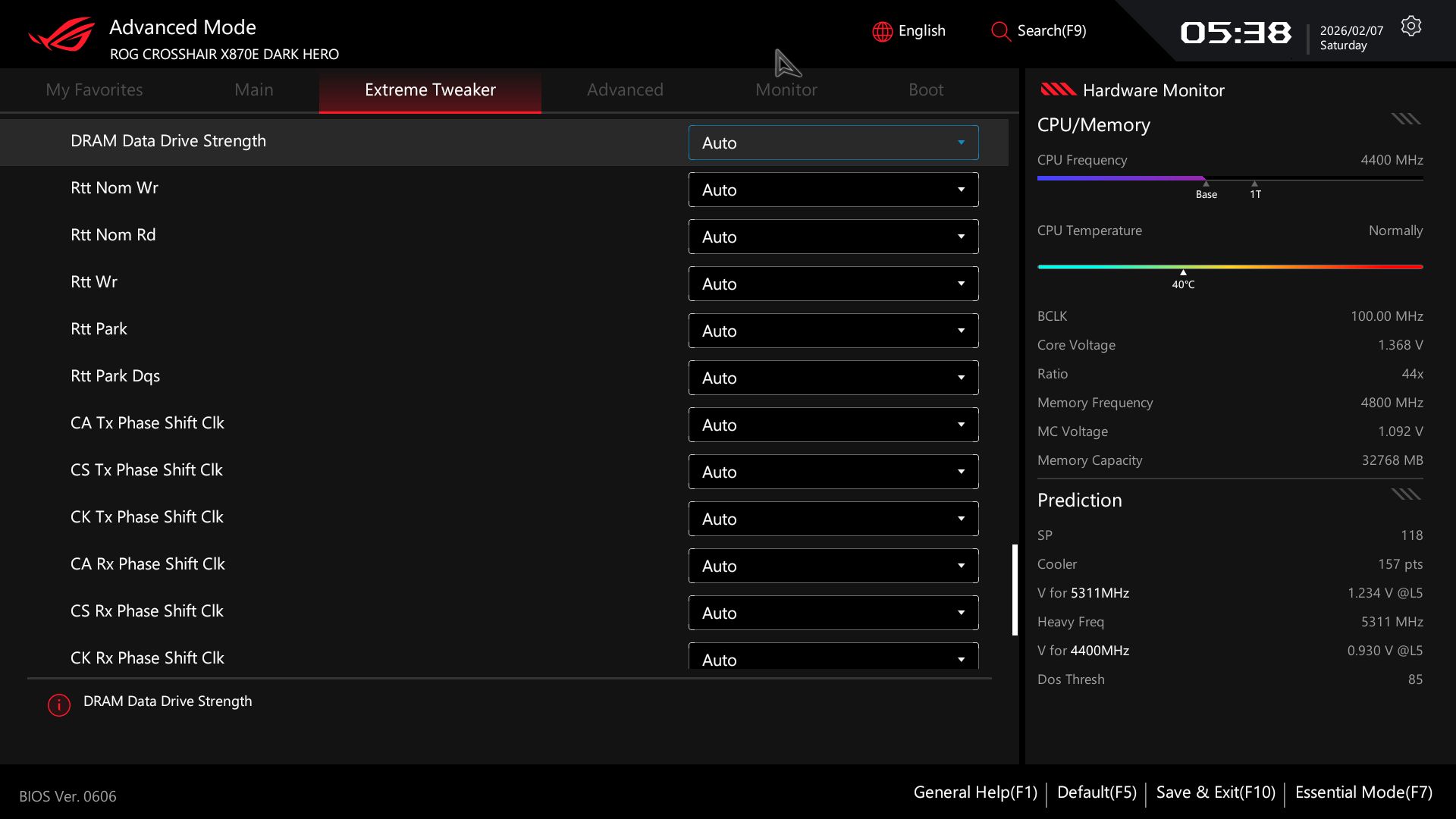This screenshot has height=819, width=1456.
Task: Click Prediction section stripes icon
Action: click(x=1405, y=494)
